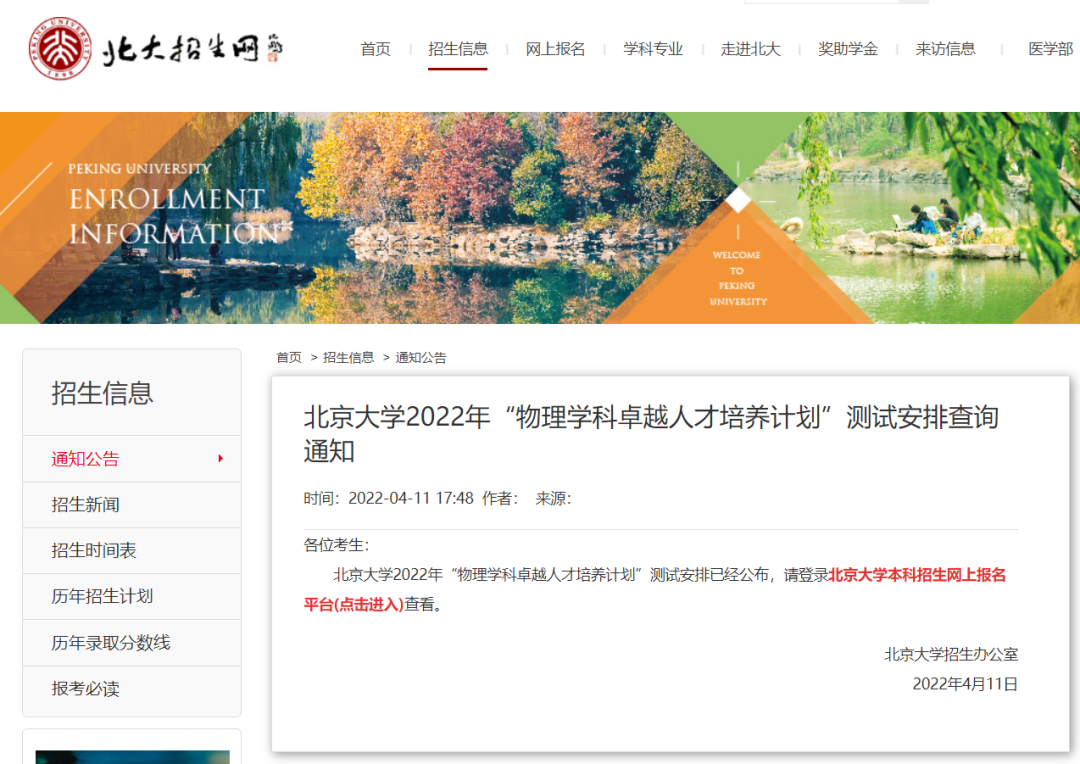Select 报考必读 in the sidebar list

click(x=86, y=689)
